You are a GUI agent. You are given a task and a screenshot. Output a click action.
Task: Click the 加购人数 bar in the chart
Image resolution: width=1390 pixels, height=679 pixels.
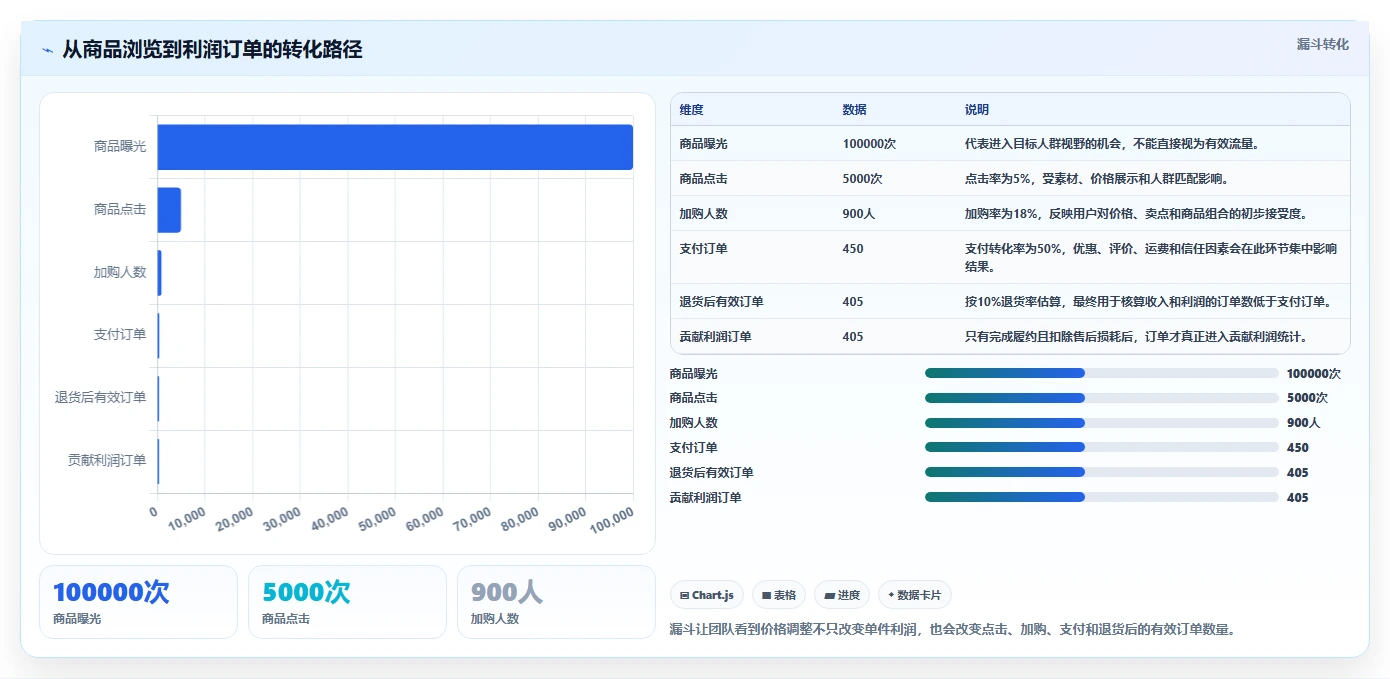tap(159, 273)
